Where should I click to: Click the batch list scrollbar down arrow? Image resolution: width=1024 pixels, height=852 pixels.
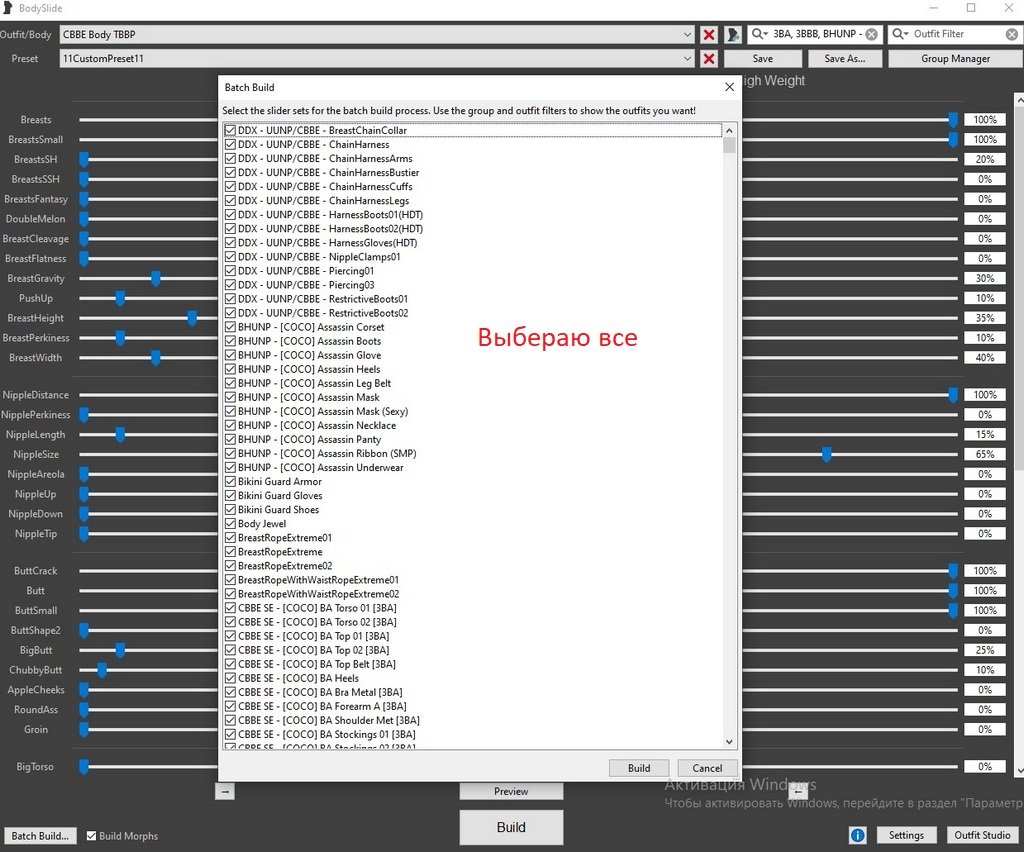729,741
